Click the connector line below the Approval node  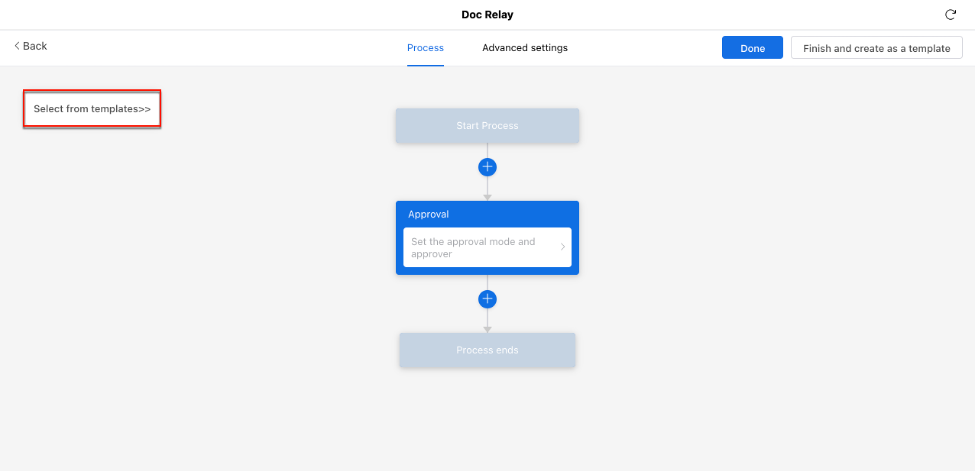pos(487,282)
